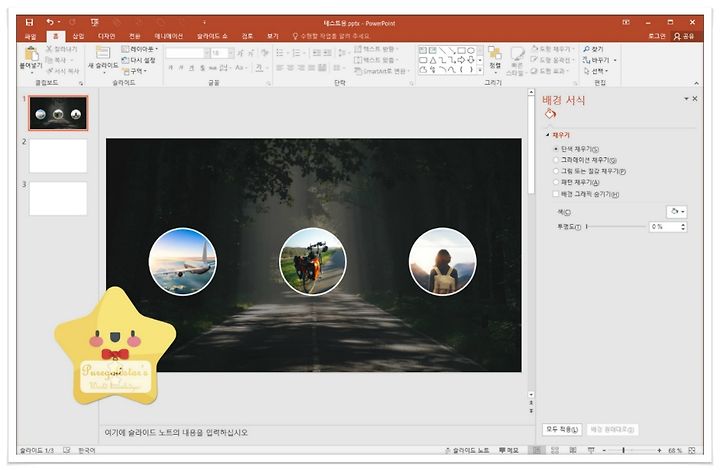The image size is (720, 470).
Task: Select slide 2 thumbnail
Action: [x=58, y=156]
